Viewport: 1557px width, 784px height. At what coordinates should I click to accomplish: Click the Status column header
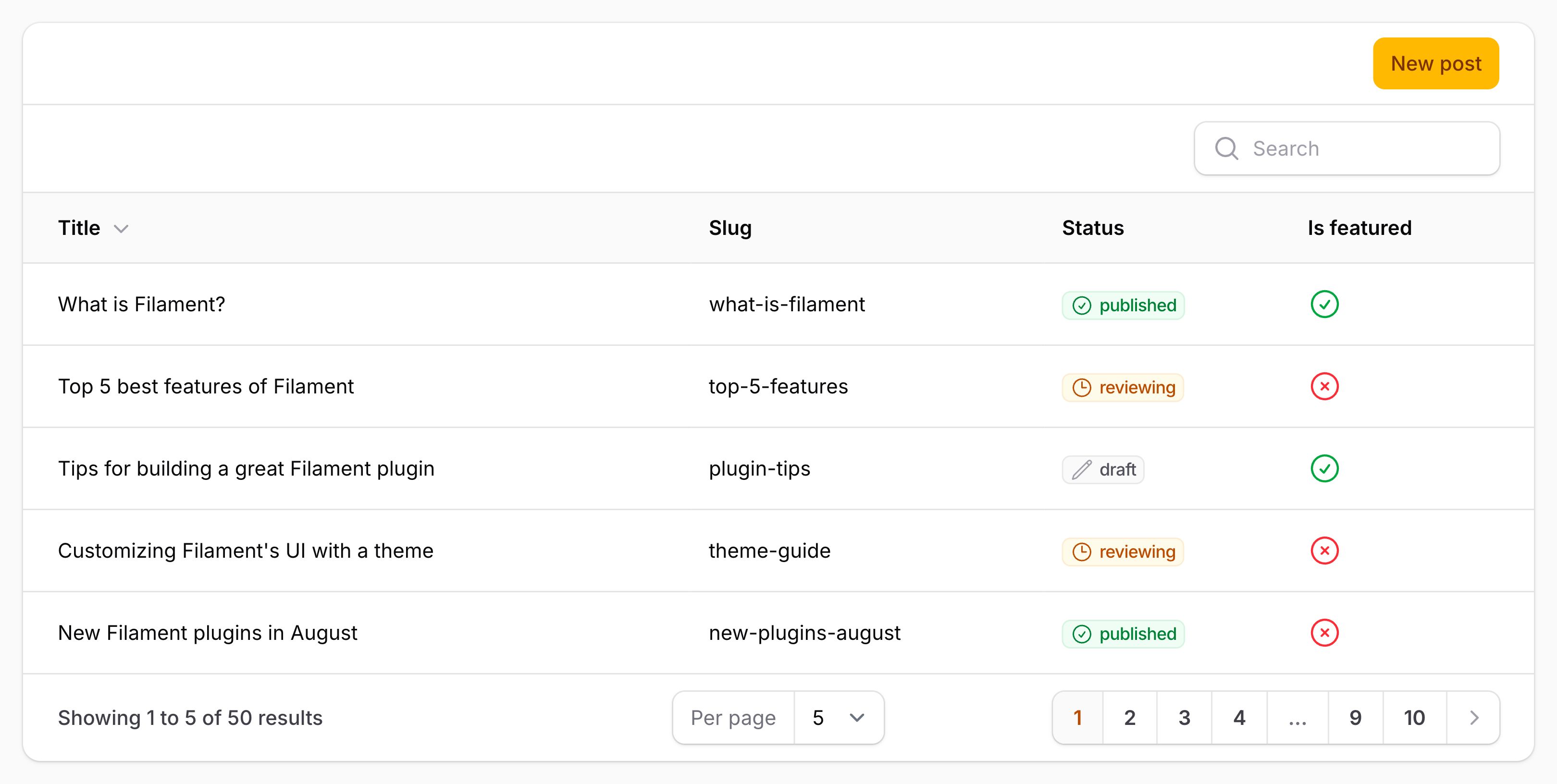tap(1093, 228)
